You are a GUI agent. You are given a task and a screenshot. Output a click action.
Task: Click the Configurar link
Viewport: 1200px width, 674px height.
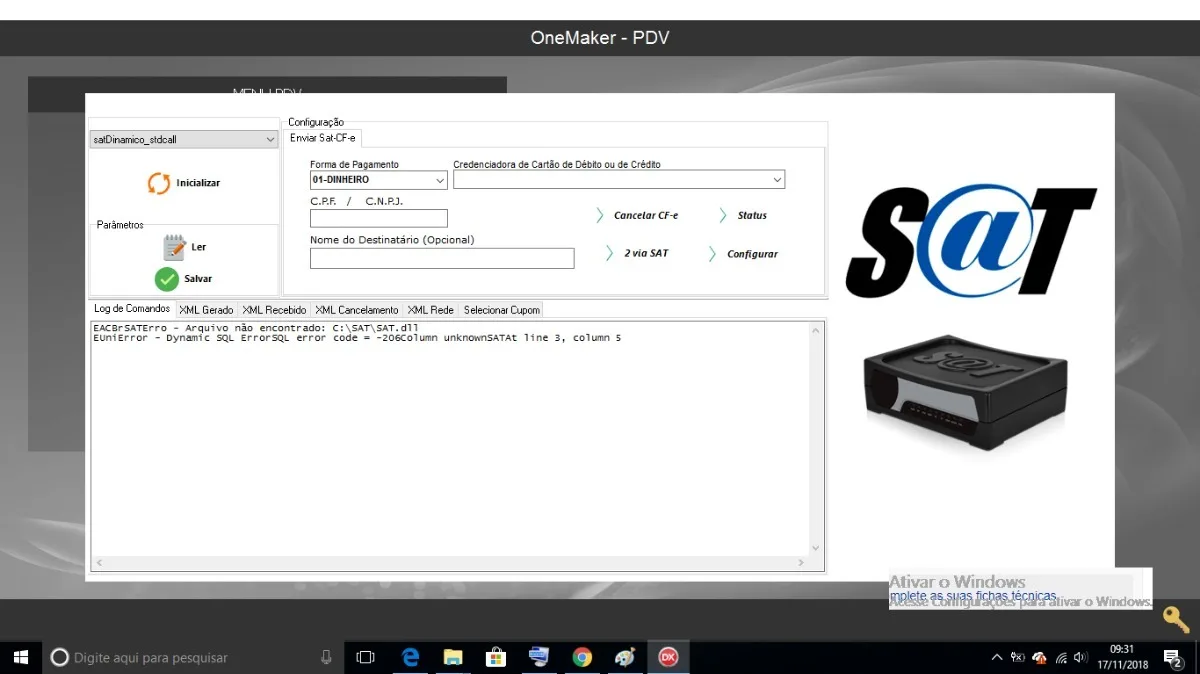(x=752, y=254)
